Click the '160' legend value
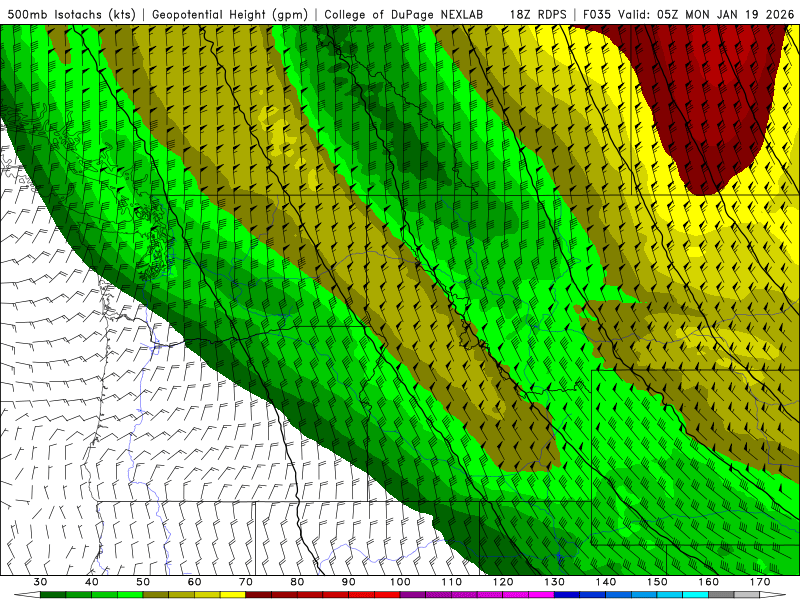This screenshot has height=600, width=800. pos(709,582)
